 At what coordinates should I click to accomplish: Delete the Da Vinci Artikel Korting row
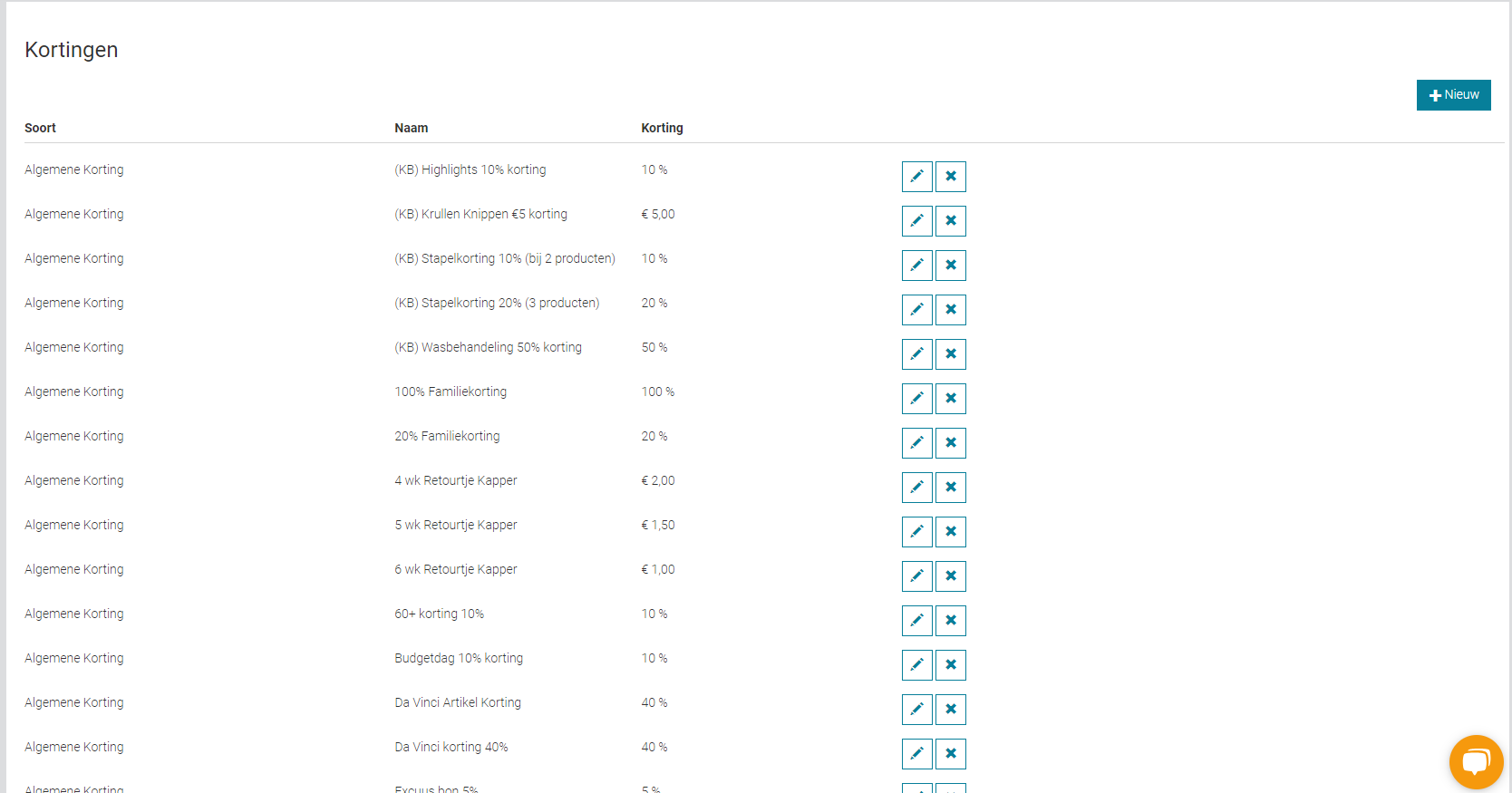[950, 710]
